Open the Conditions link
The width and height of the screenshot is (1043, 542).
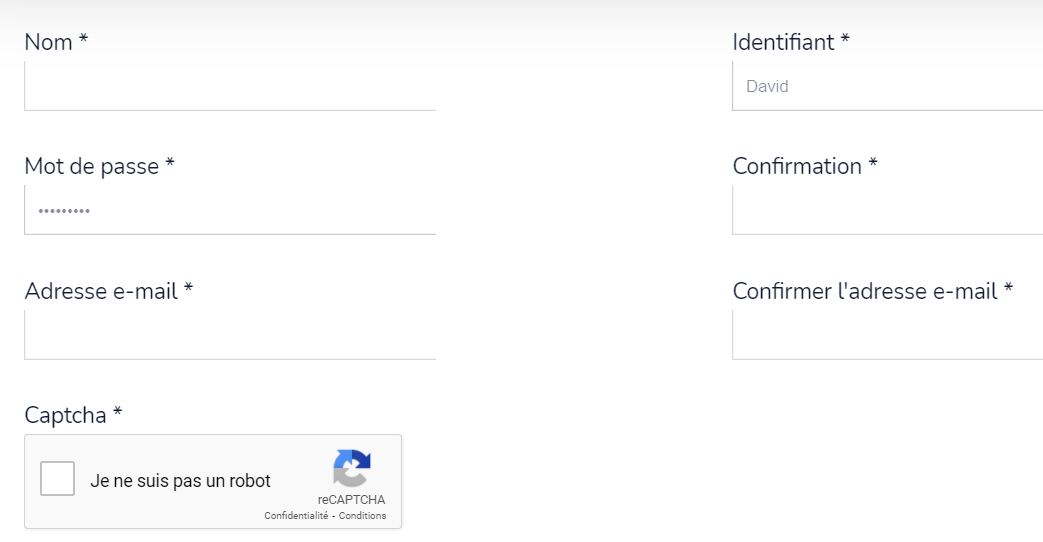[363, 516]
